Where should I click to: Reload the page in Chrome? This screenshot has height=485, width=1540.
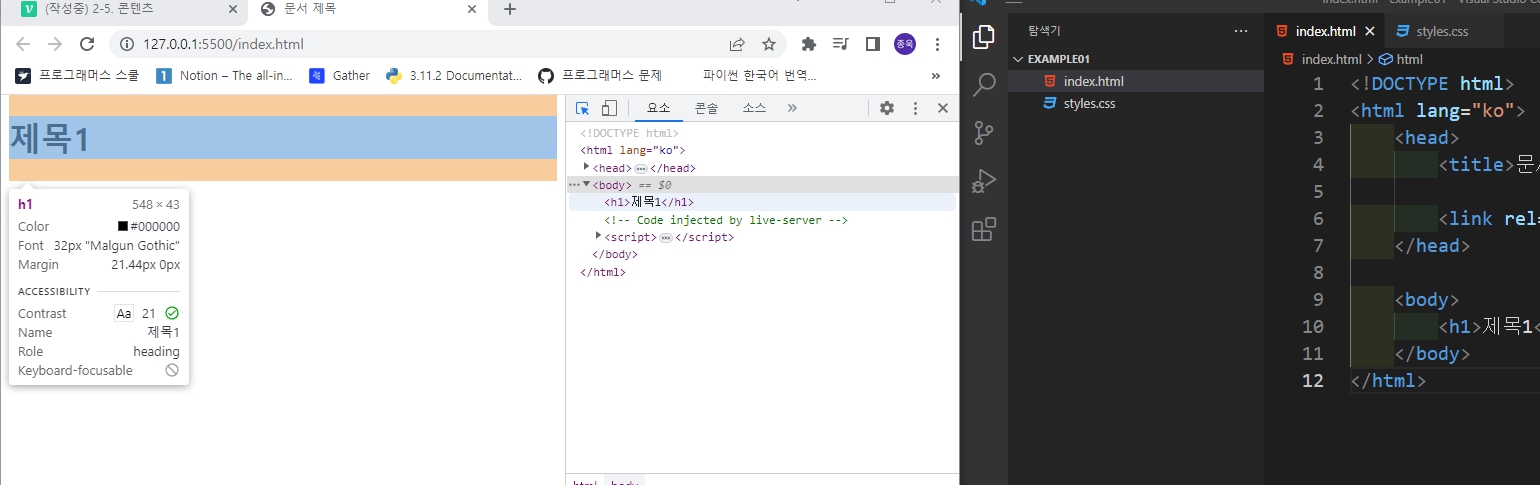pos(87,44)
